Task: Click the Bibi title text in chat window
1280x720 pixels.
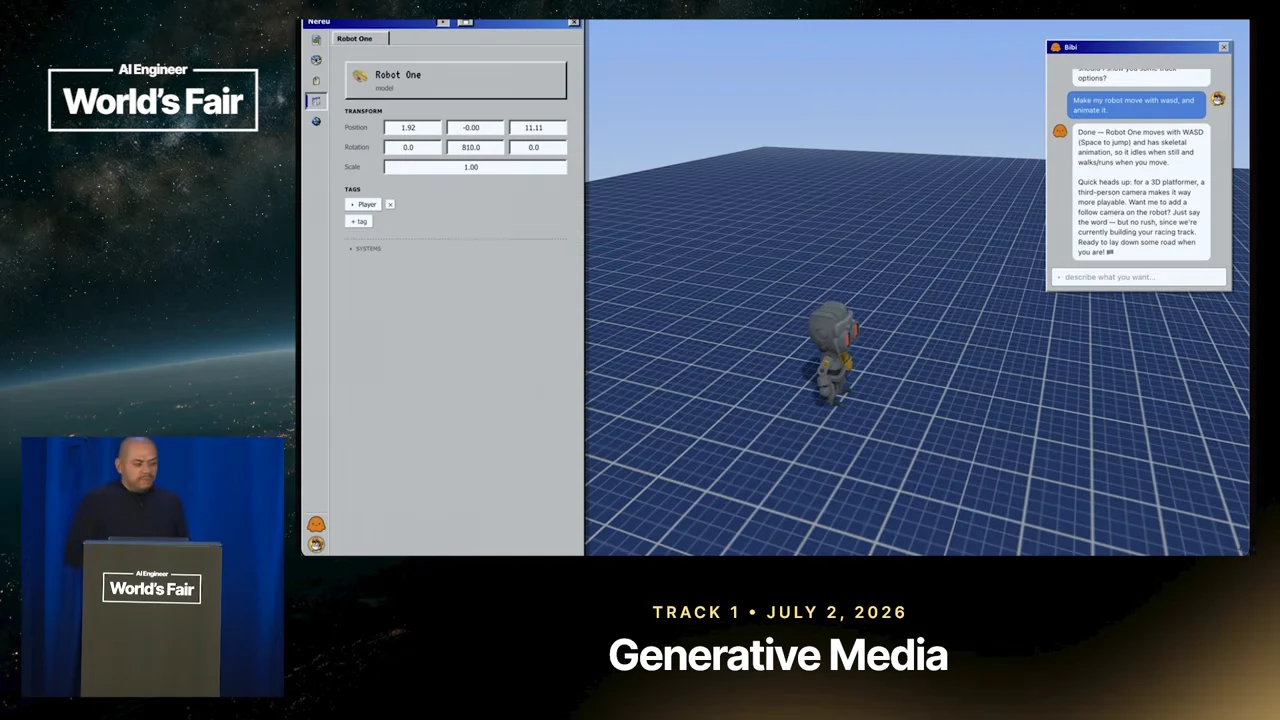Action: pos(1071,47)
